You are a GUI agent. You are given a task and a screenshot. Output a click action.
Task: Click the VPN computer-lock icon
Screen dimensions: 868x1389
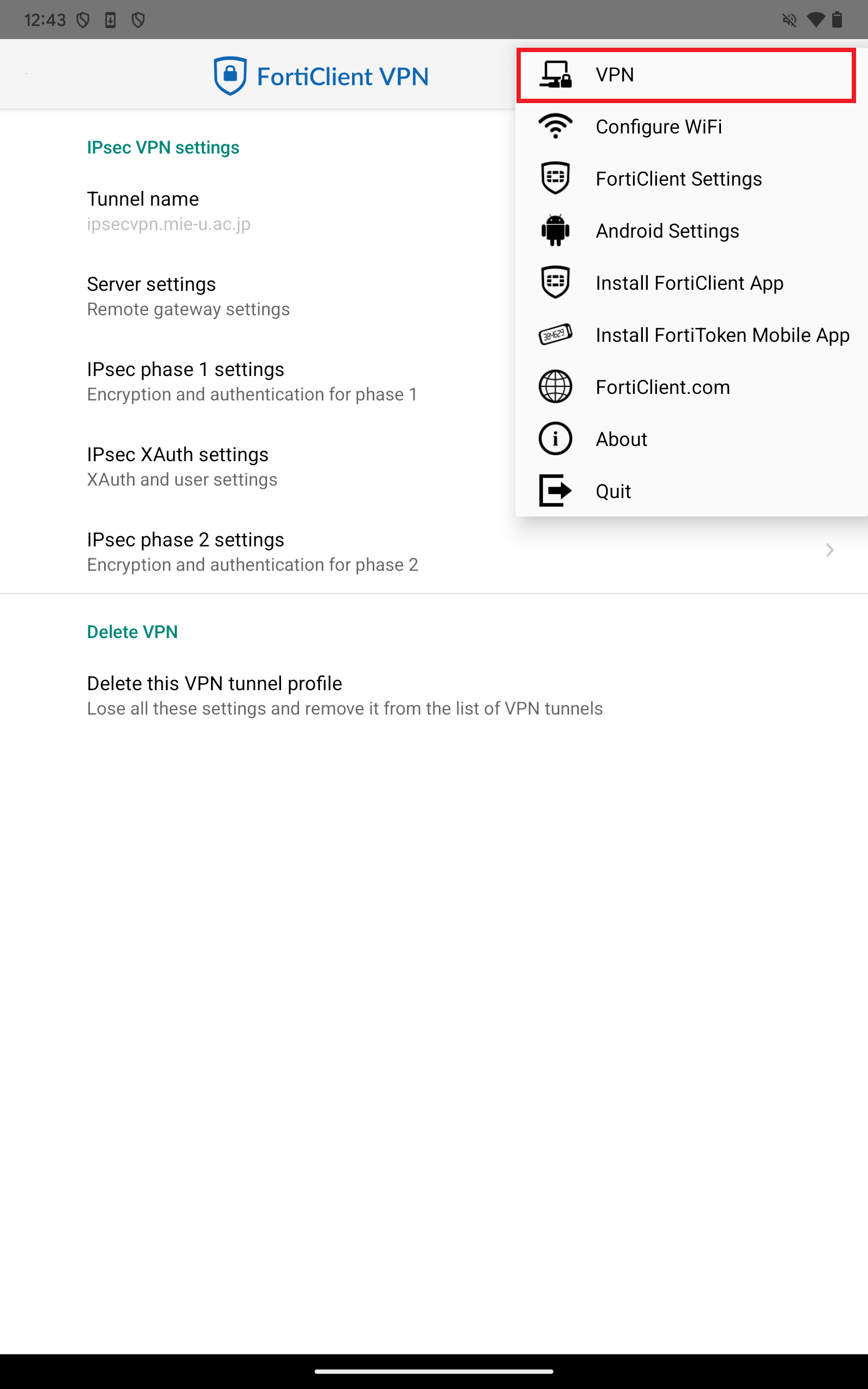coord(555,75)
